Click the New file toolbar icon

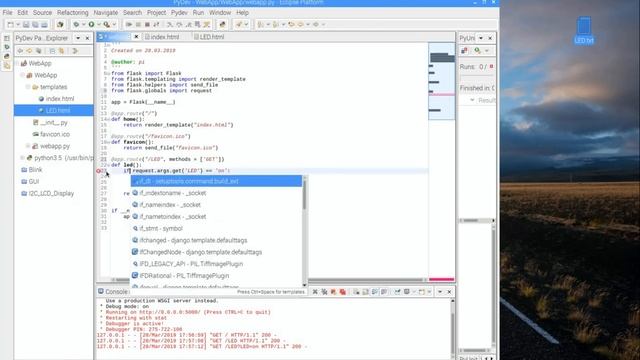[11, 24]
